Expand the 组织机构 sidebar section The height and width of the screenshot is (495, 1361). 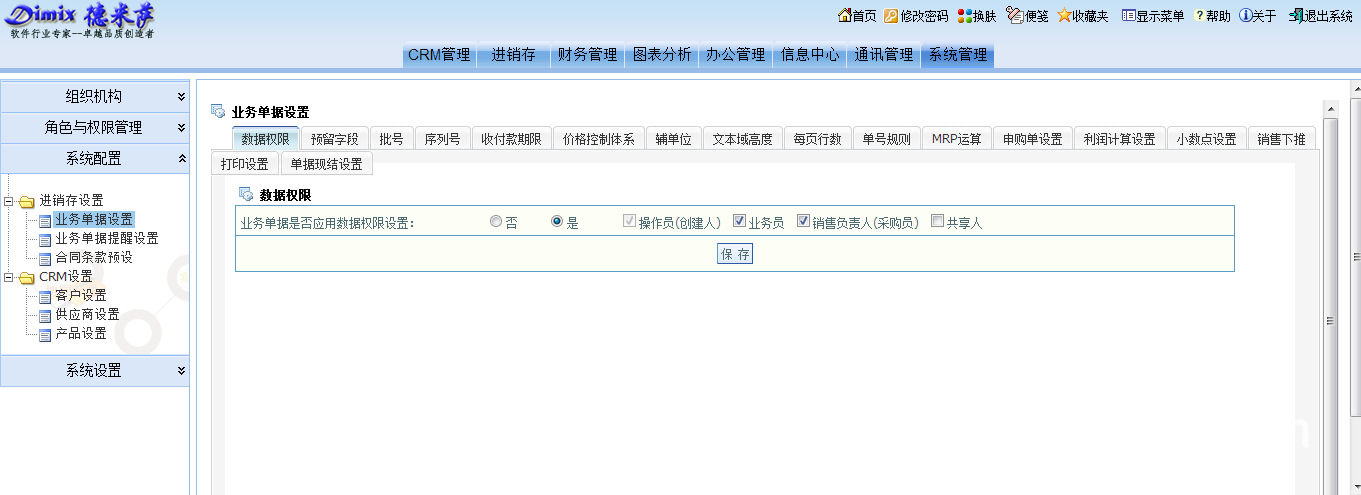click(95, 97)
